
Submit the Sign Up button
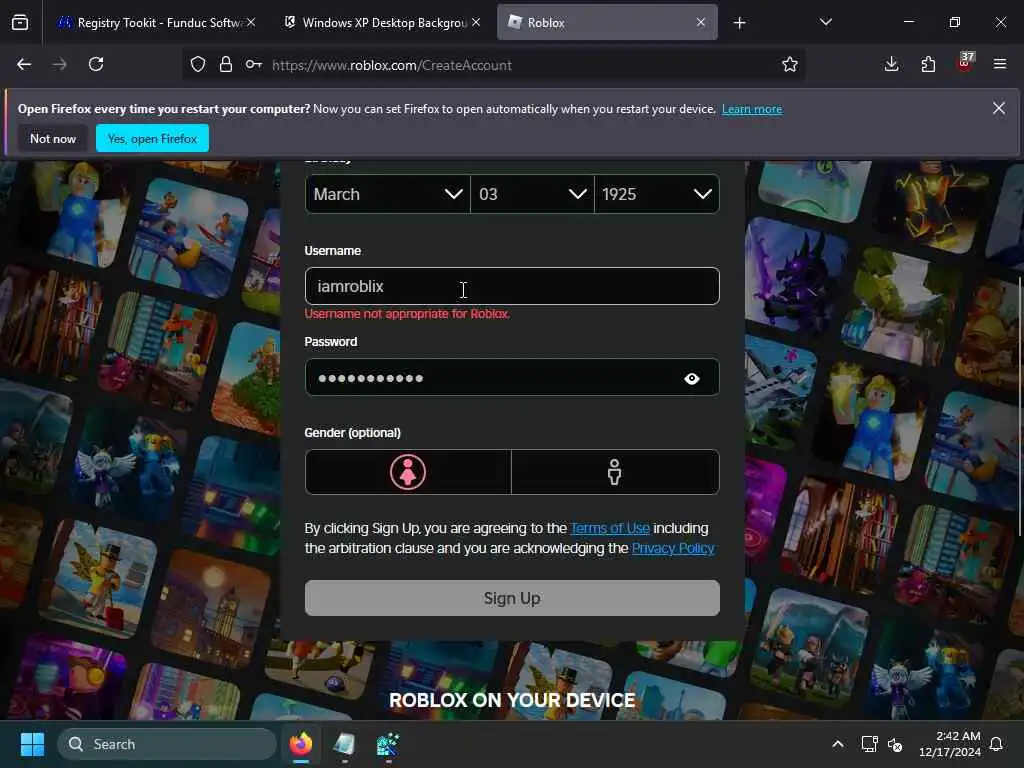pyautogui.click(x=512, y=598)
